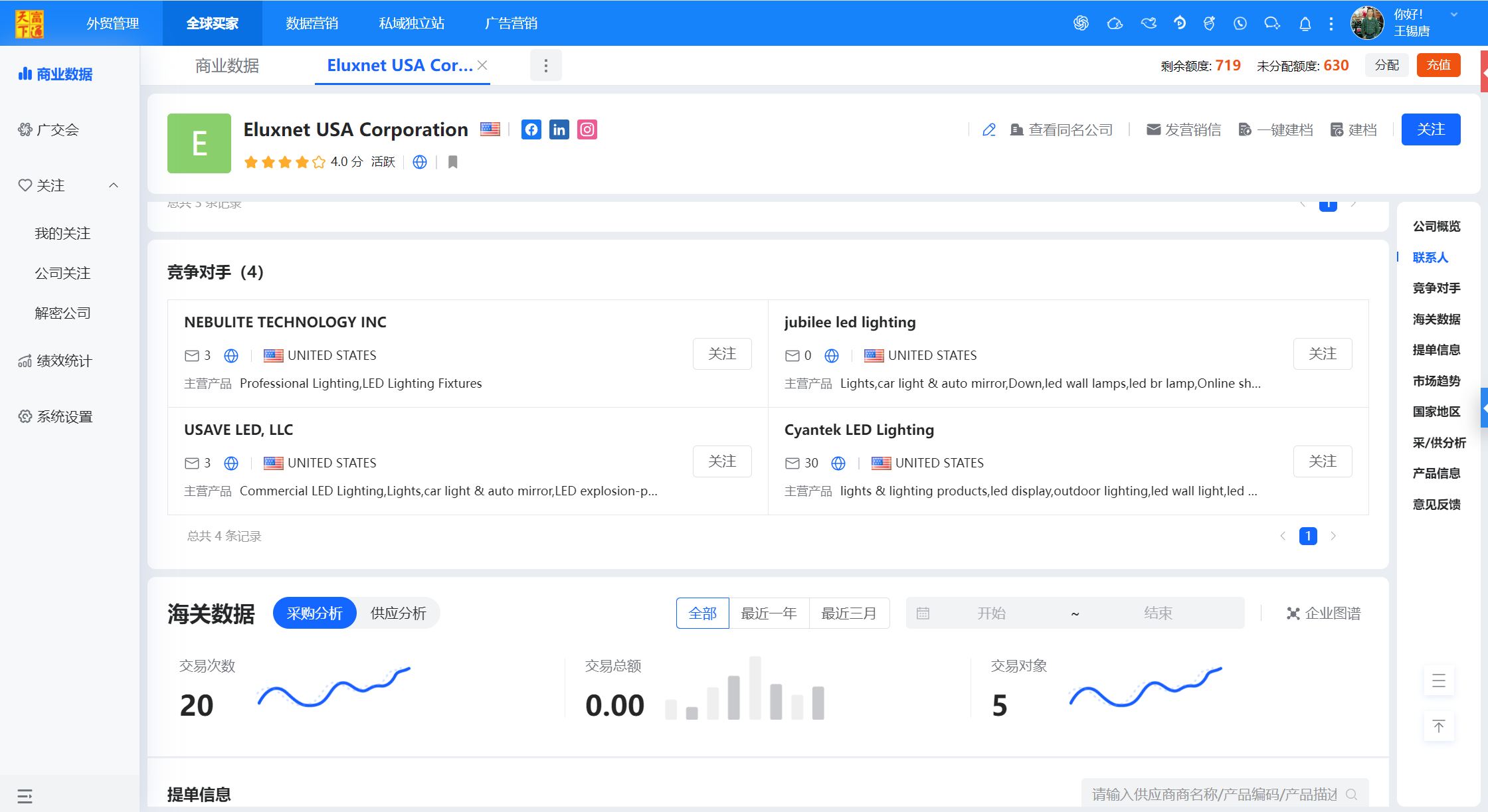Image resolution: width=1488 pixels, height=812 pixels.
Task: Collapse the 关注 sidebar group
Action: click(114, 186)
